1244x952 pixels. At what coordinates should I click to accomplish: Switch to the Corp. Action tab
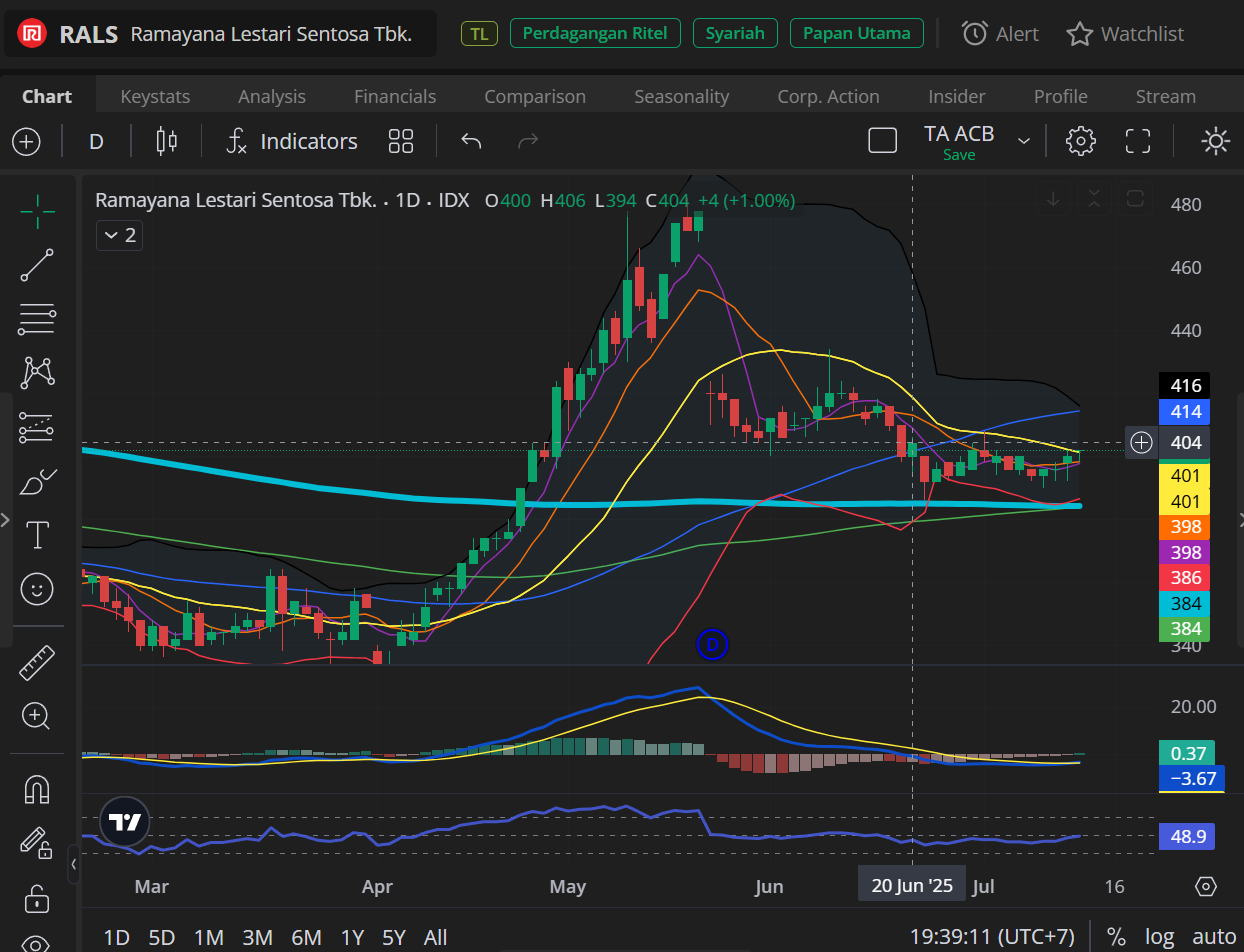[829, 96]
